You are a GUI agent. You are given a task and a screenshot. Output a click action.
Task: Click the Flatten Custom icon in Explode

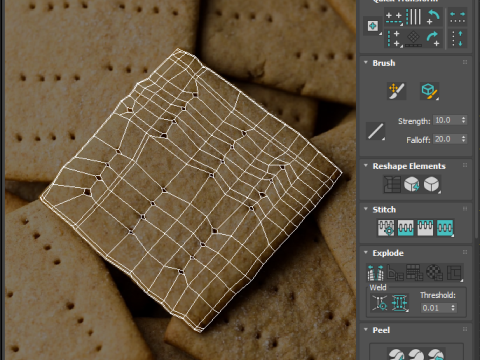pyautogui.click(x=454, y=273)
